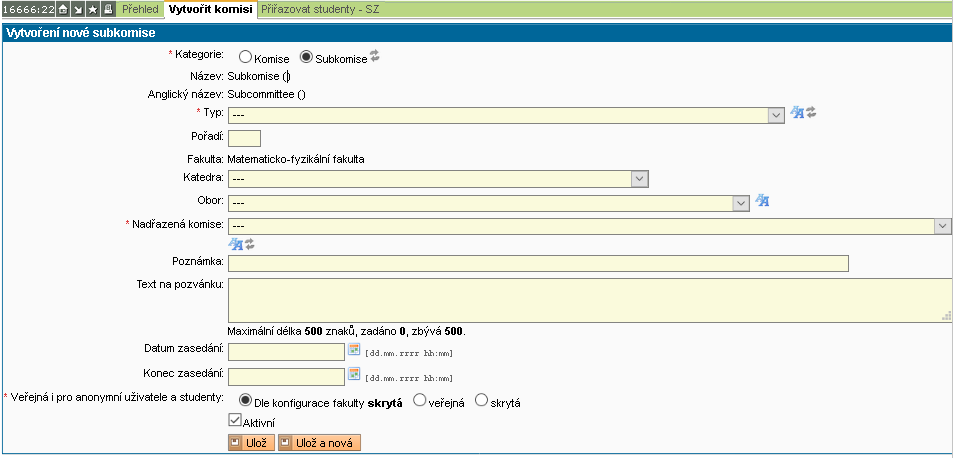
Task: Click the star favorites icon
Action: (92, 9)
